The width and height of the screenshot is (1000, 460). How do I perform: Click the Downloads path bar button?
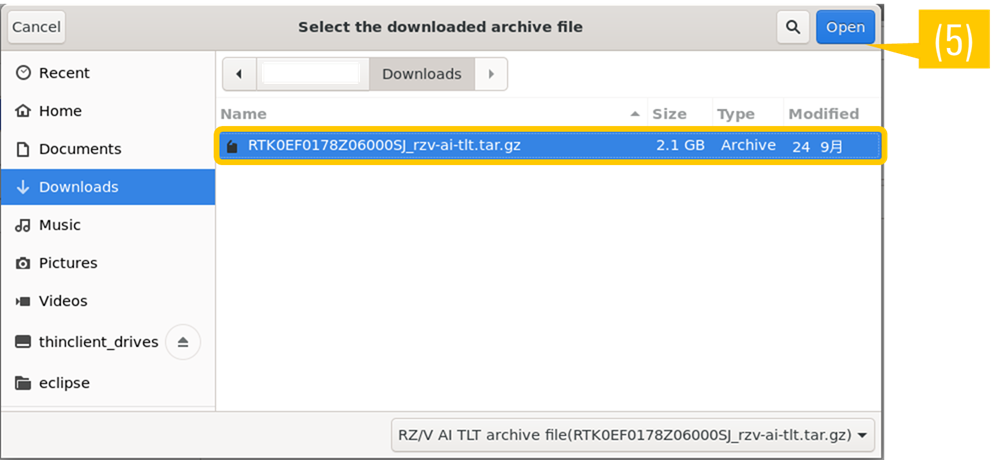click(x=421, y=74)
